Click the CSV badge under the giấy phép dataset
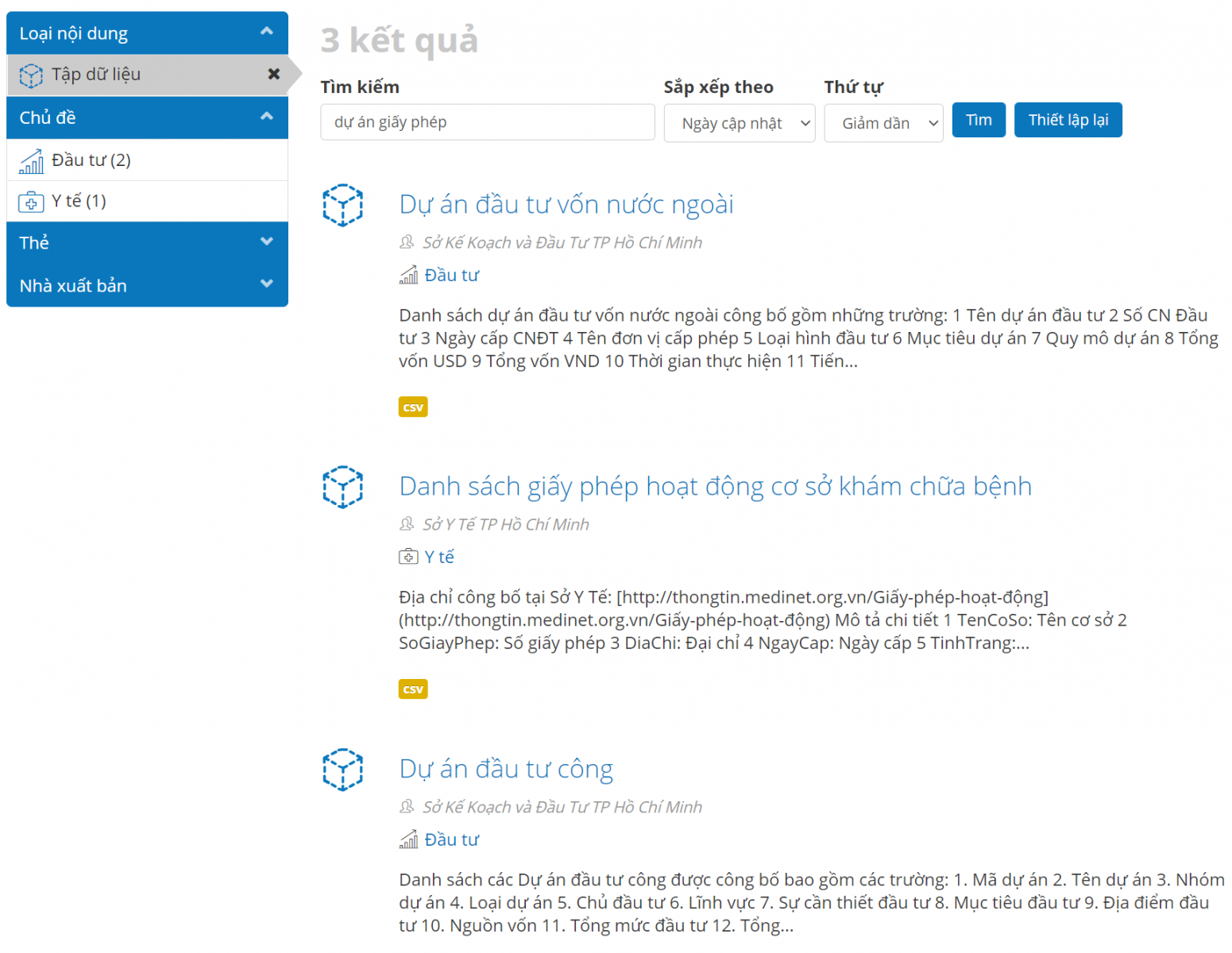The width and height of the screenshot is (1232, 953). pyautogui.click(x=412, y=689)
